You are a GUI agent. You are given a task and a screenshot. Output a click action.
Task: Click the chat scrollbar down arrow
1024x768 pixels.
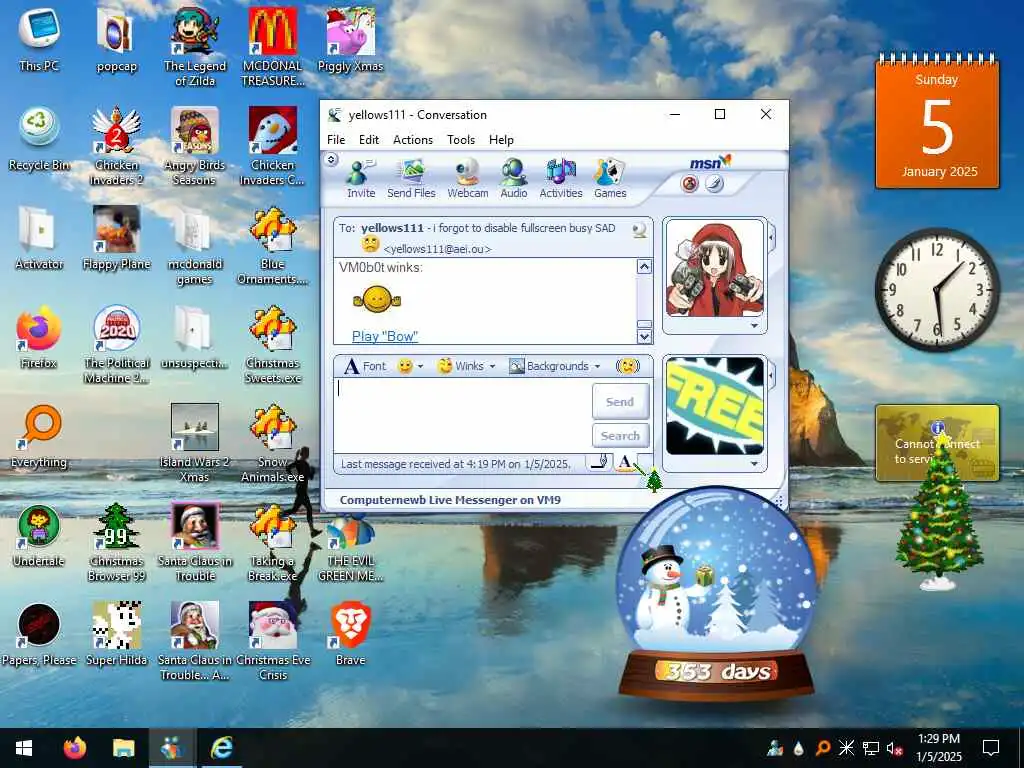click(644, 336)
